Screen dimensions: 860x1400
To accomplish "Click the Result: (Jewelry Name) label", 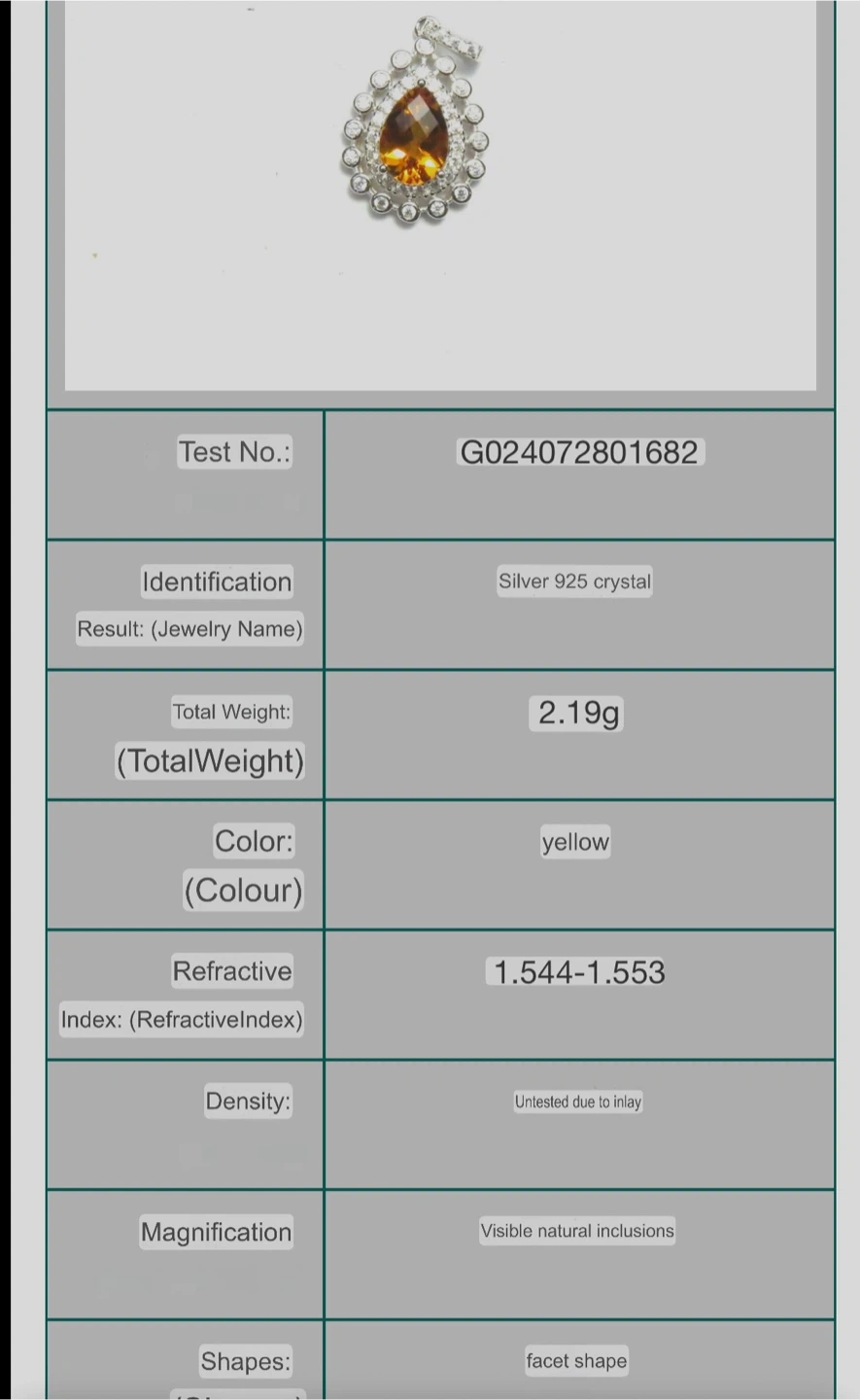I will 189,629.
